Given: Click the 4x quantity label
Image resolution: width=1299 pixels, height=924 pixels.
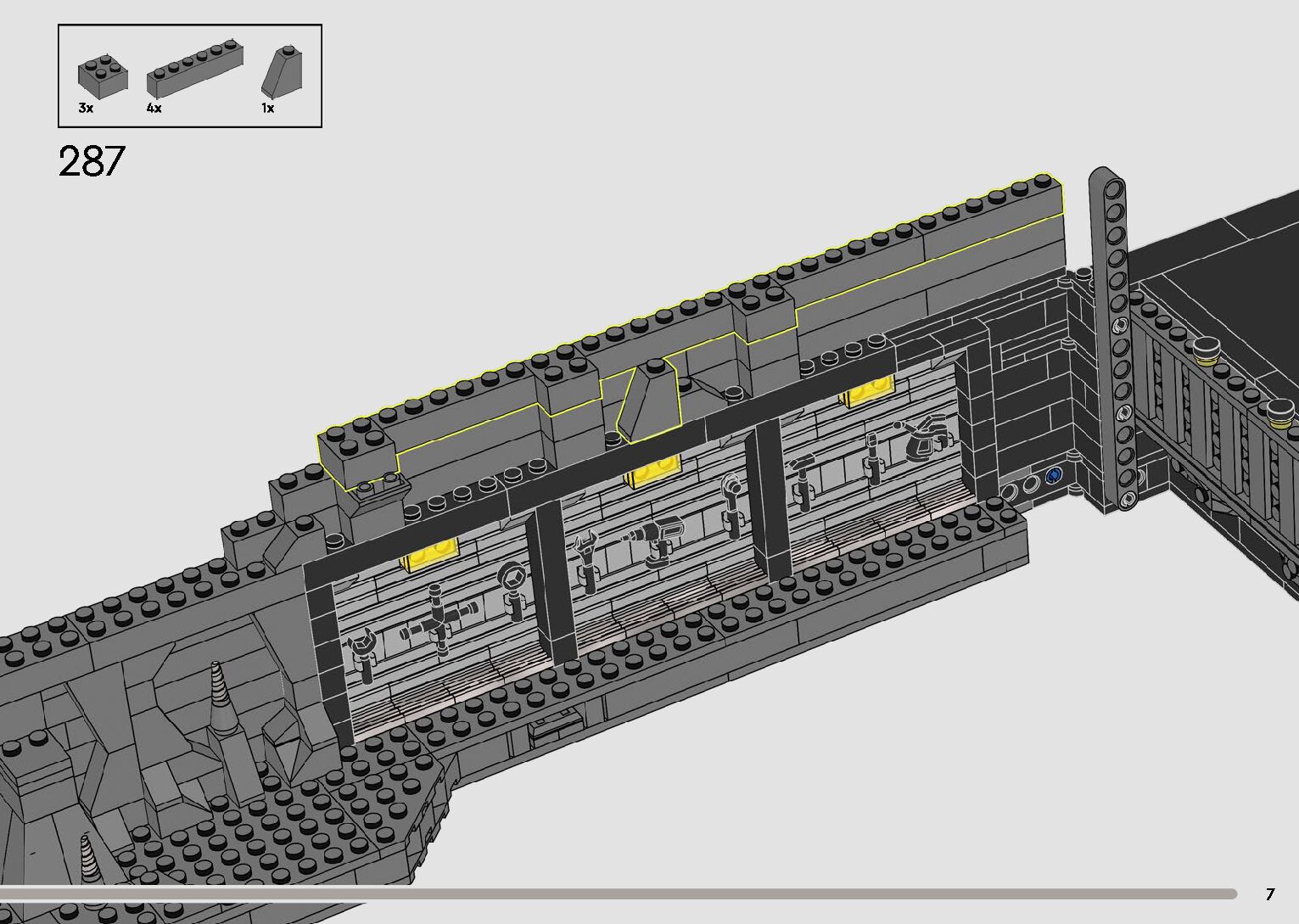Looking at the screenshot, I should pos(154,109).
